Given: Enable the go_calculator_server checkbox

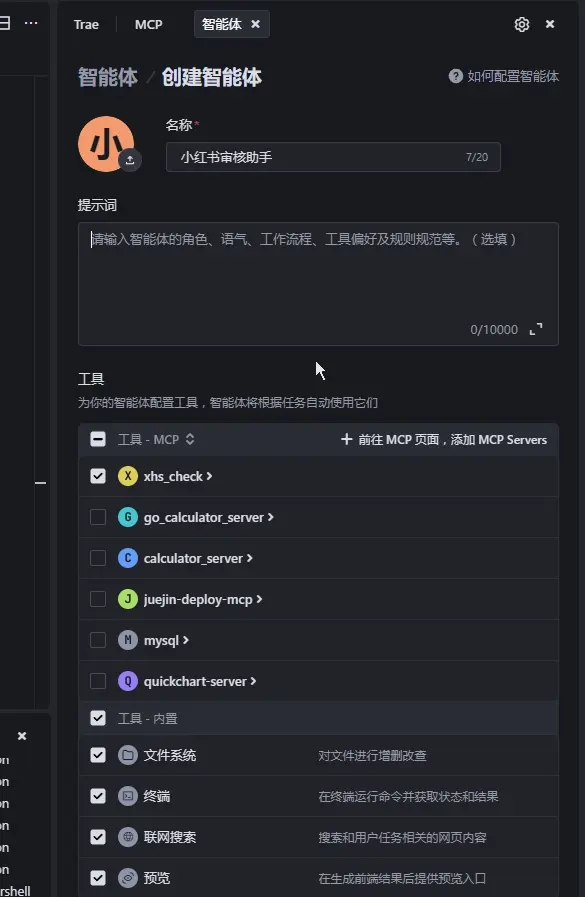Looking at the screenshot, I should pyautogui.click(x=98, y=517).
